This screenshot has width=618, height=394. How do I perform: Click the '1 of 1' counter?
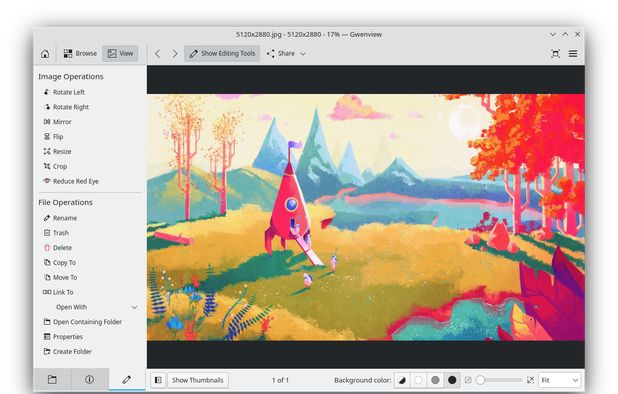tap(280, 380)
